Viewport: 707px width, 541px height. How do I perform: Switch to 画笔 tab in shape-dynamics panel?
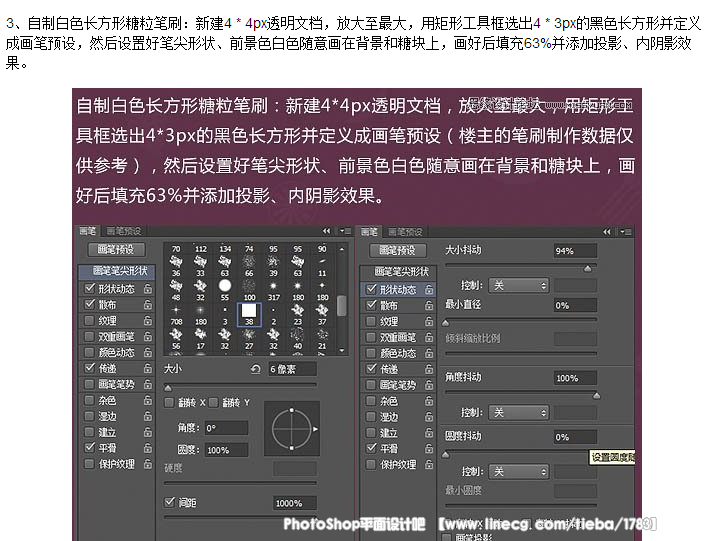coord(369,232)
